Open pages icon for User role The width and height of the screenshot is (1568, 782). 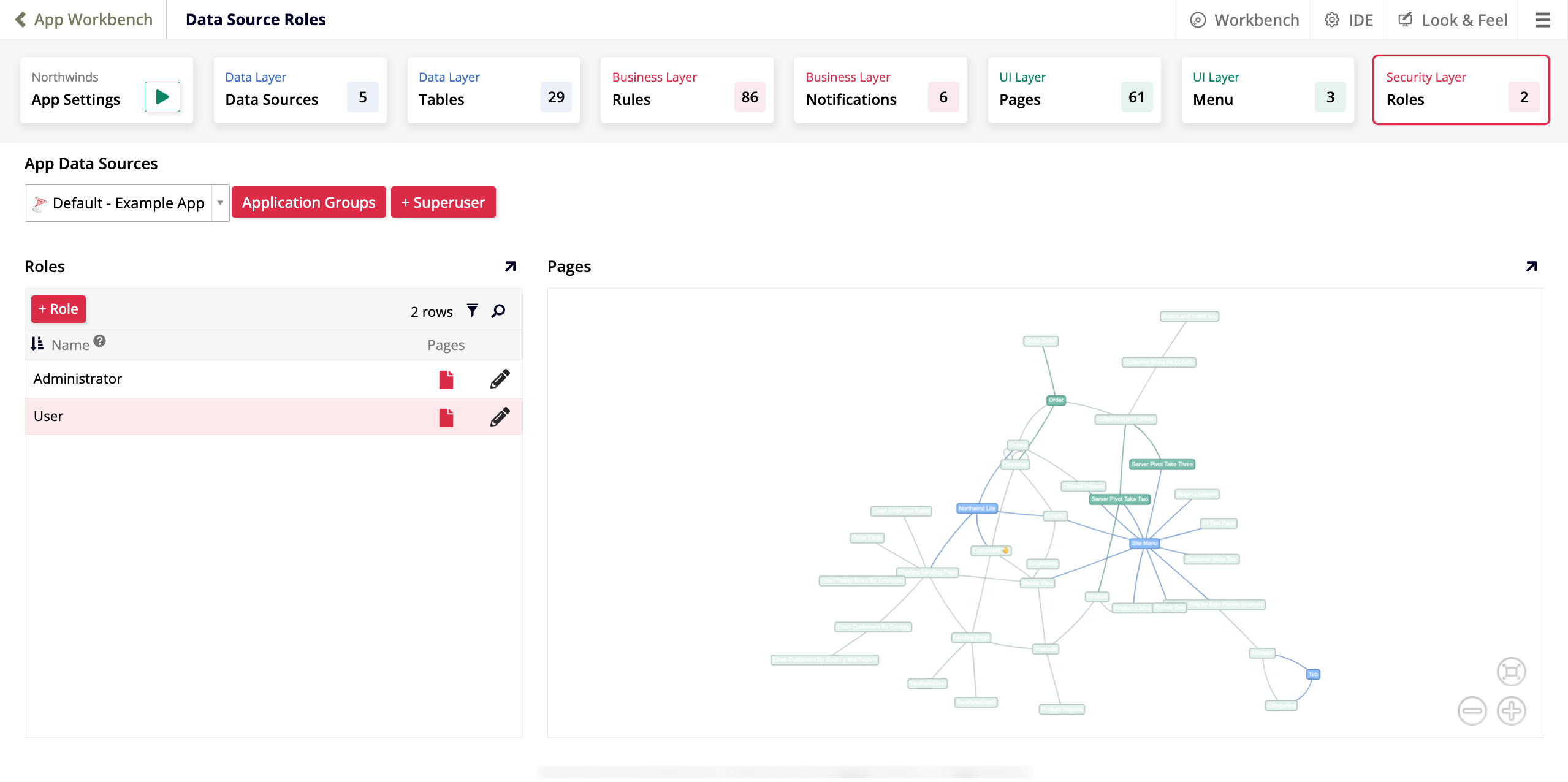click(x=446, y=417)
